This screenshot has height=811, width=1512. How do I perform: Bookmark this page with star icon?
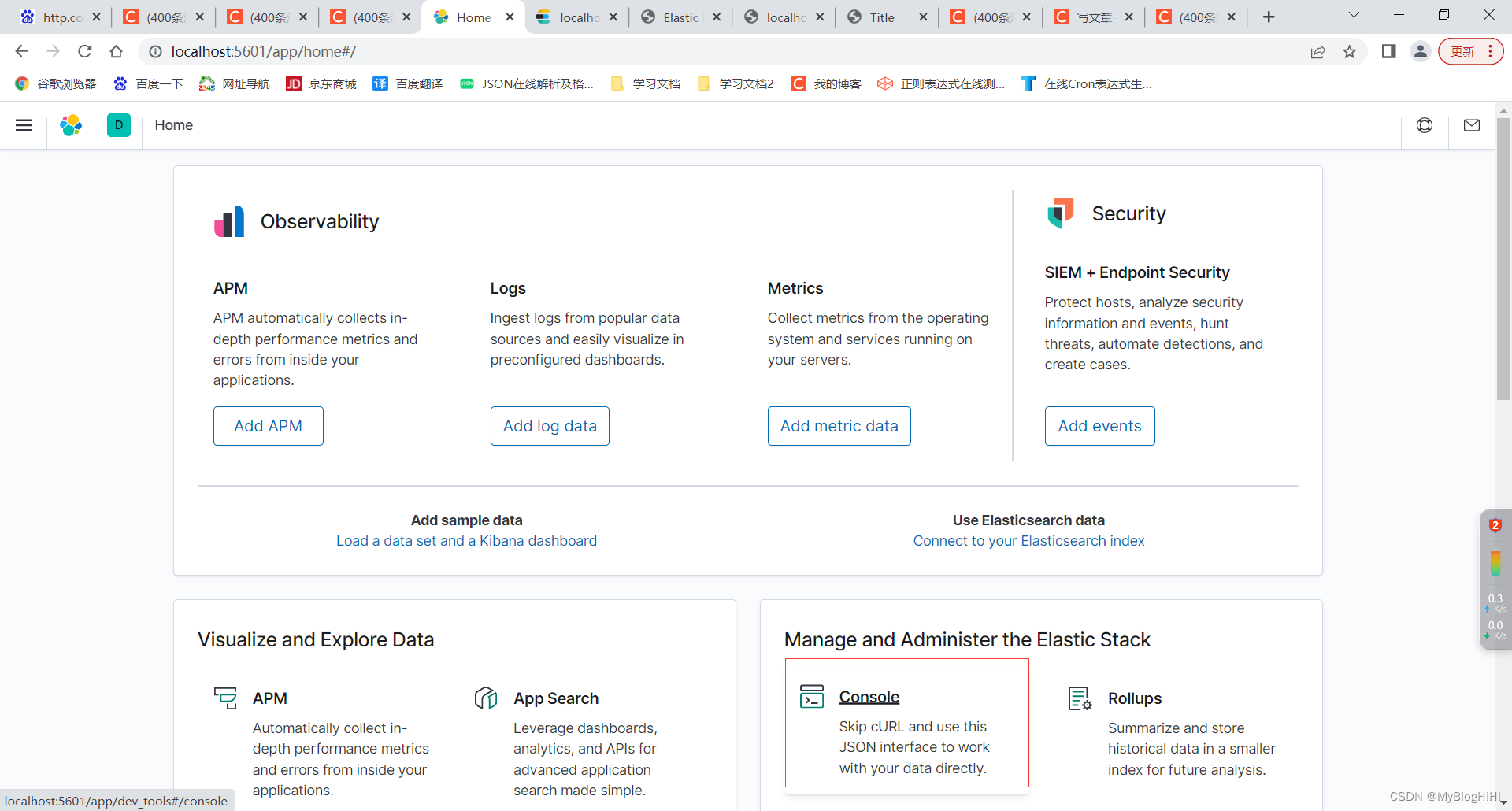[1350, 51]
